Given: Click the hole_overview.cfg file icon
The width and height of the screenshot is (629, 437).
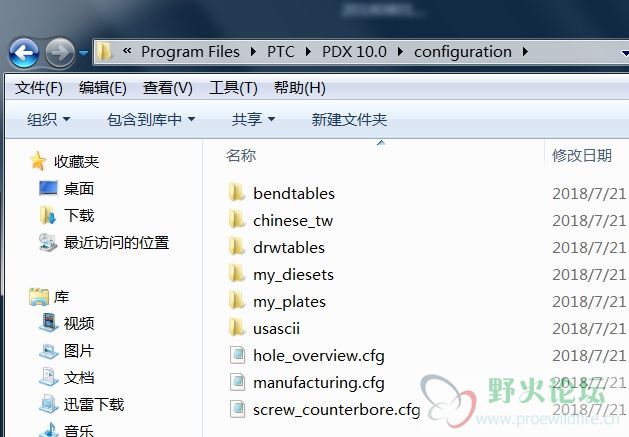Looking at the screenshot, I should [x=237, y=355].
